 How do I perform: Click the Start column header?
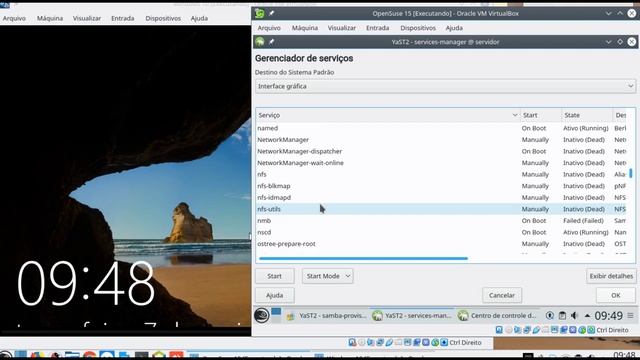[x=540, y=115]
